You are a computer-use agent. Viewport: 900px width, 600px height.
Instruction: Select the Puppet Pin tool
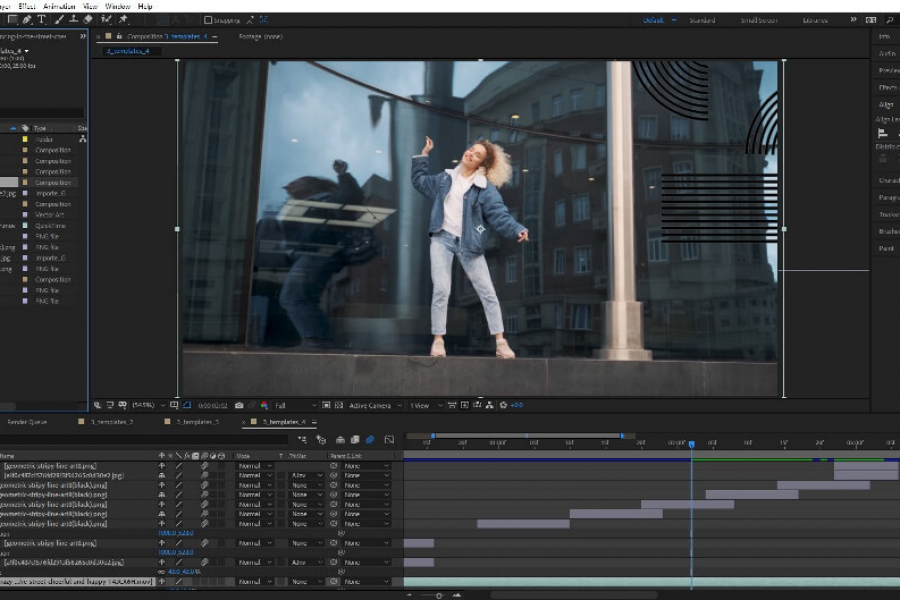[x=123, y=19]
